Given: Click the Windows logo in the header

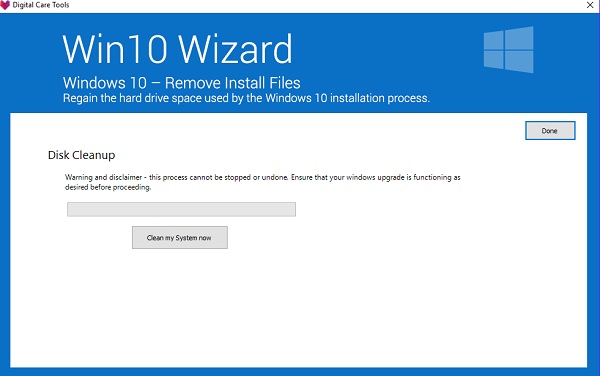Looking at the screenshot, I should point(509,50).
